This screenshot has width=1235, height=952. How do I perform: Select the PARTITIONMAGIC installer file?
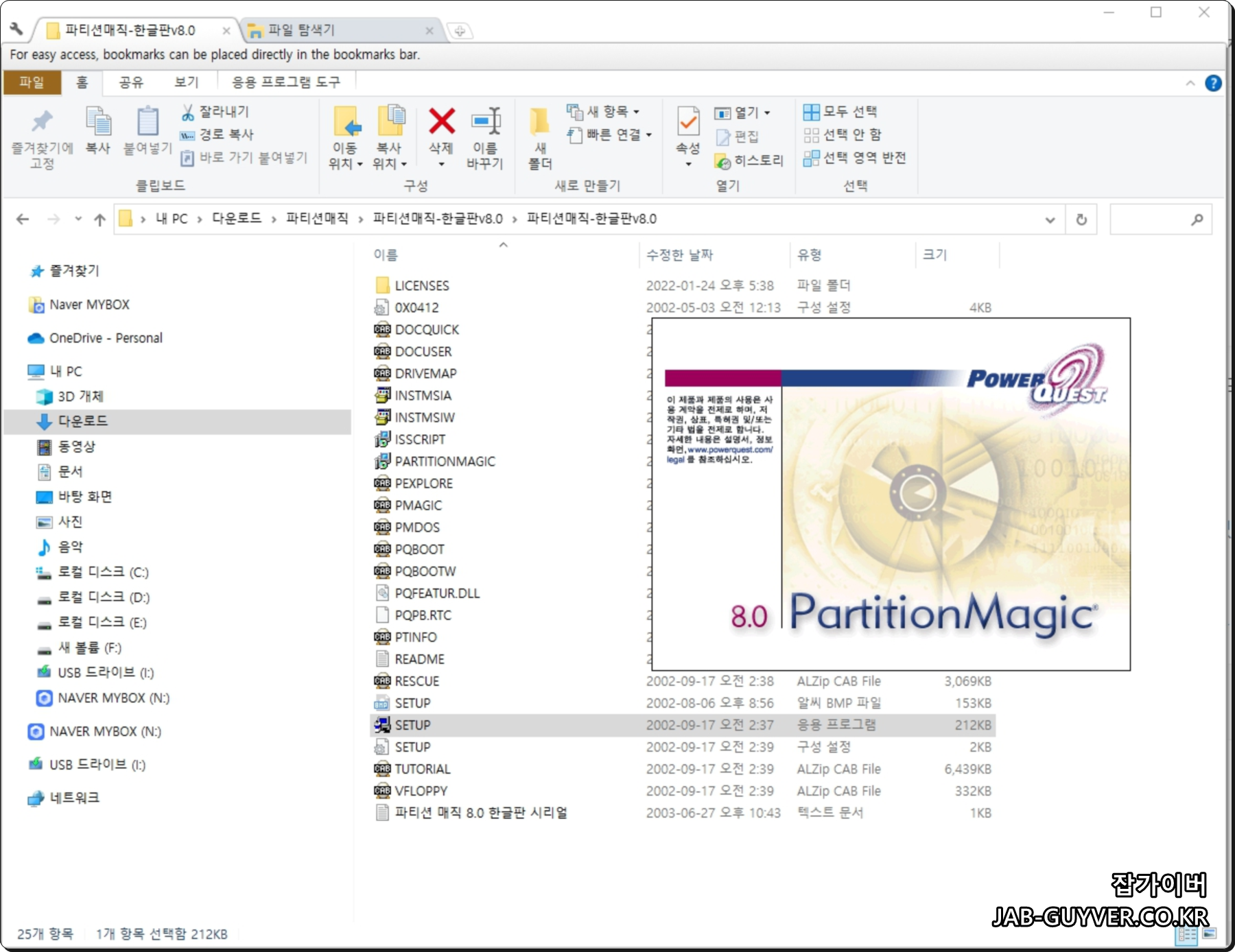click(435, 462)
